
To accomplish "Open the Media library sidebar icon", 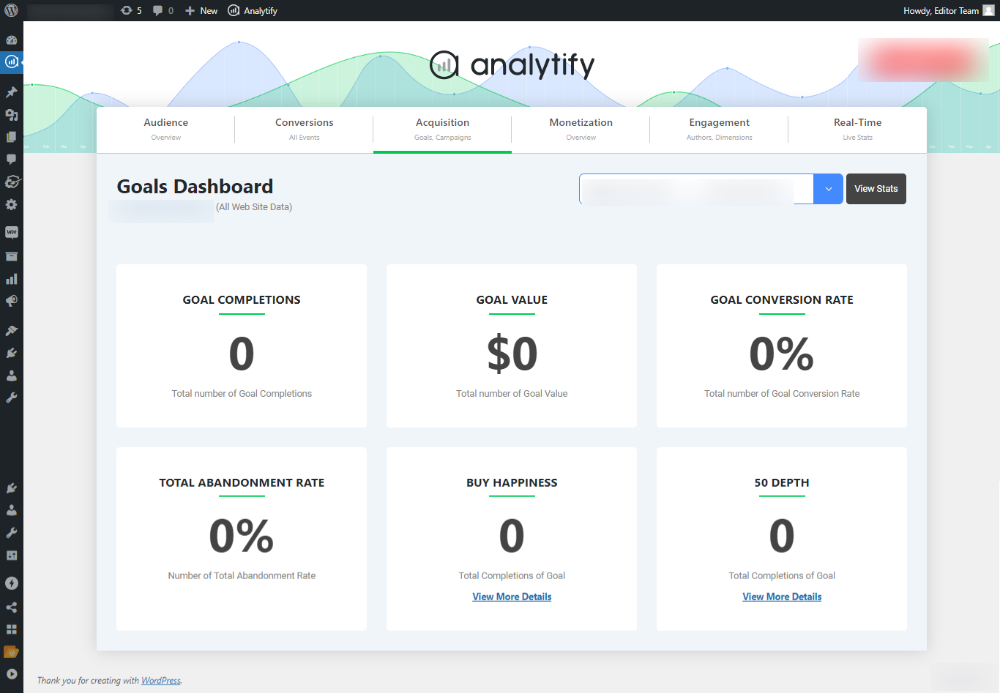I will [11, 115].
